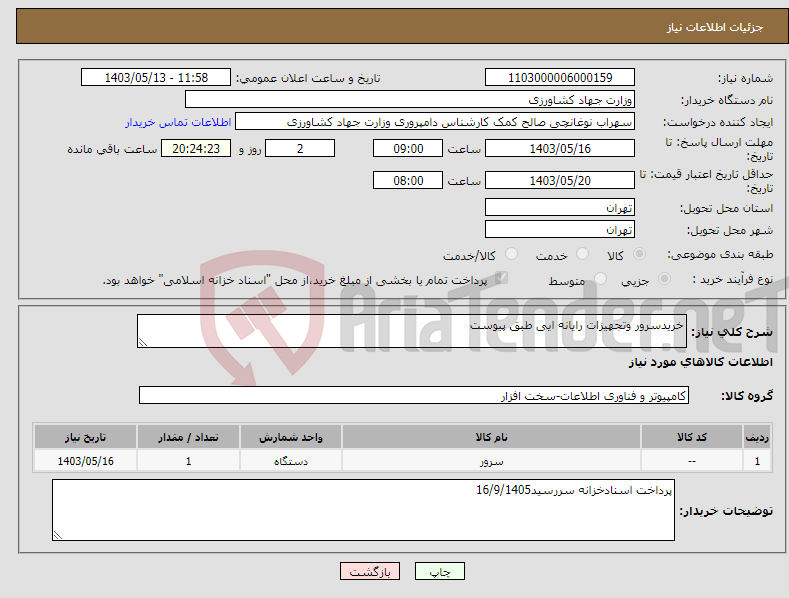Click the تاریخ نیاز column header
Screen dimensions: 789x598
85,437
